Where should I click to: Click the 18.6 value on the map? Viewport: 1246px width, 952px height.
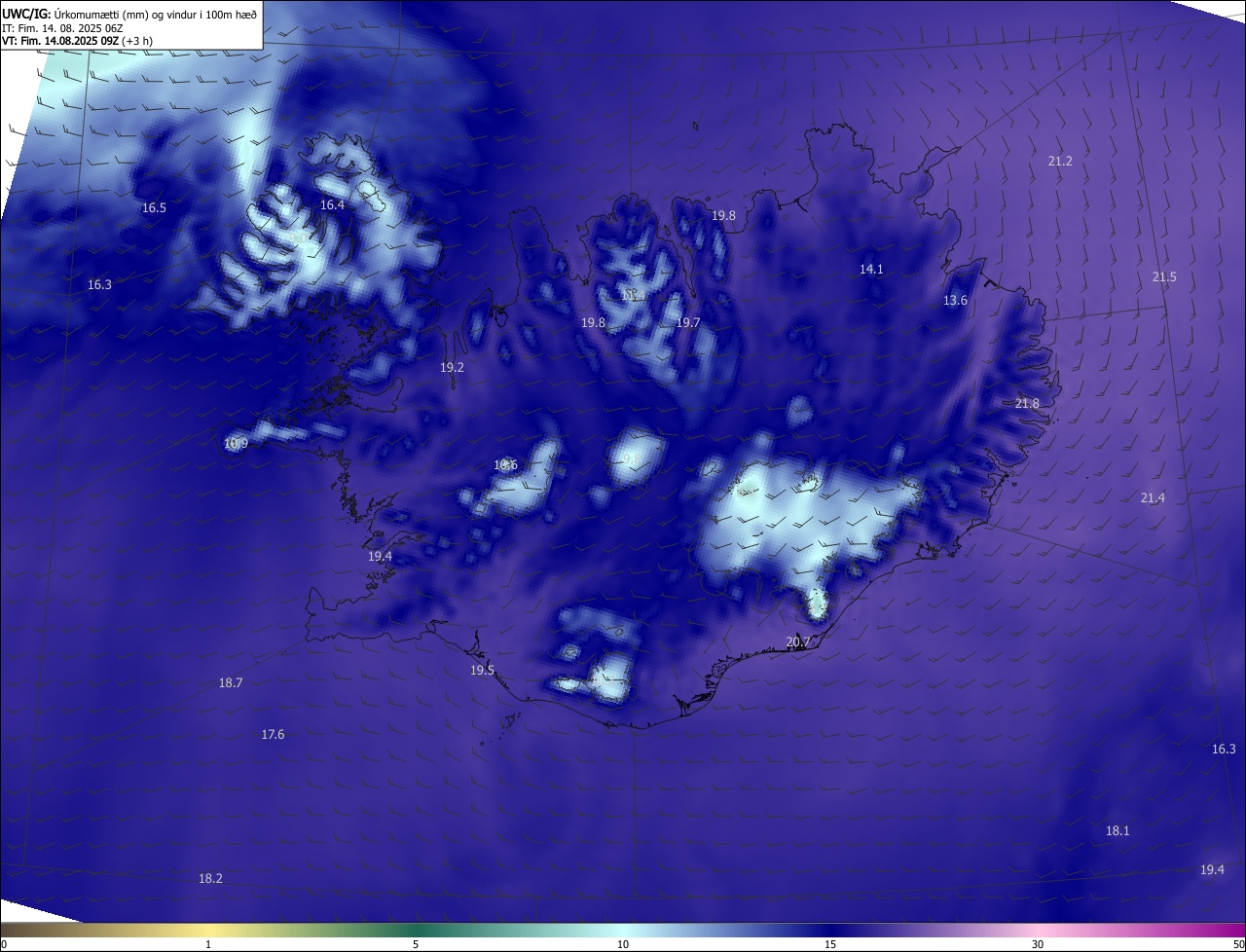click(505, 465)
